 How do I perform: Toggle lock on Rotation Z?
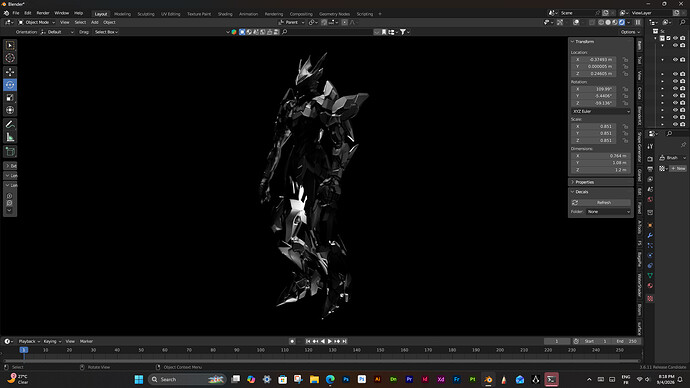point(625,103)
